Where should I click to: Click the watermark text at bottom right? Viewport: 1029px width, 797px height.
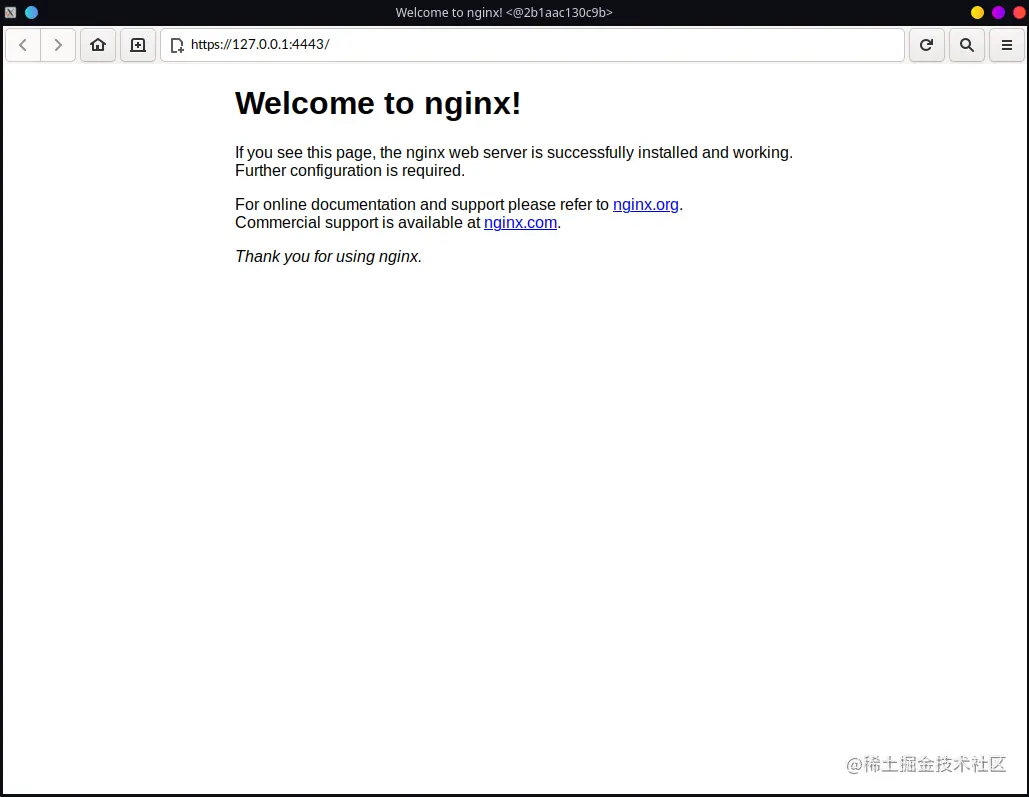(x=926, y=765)
